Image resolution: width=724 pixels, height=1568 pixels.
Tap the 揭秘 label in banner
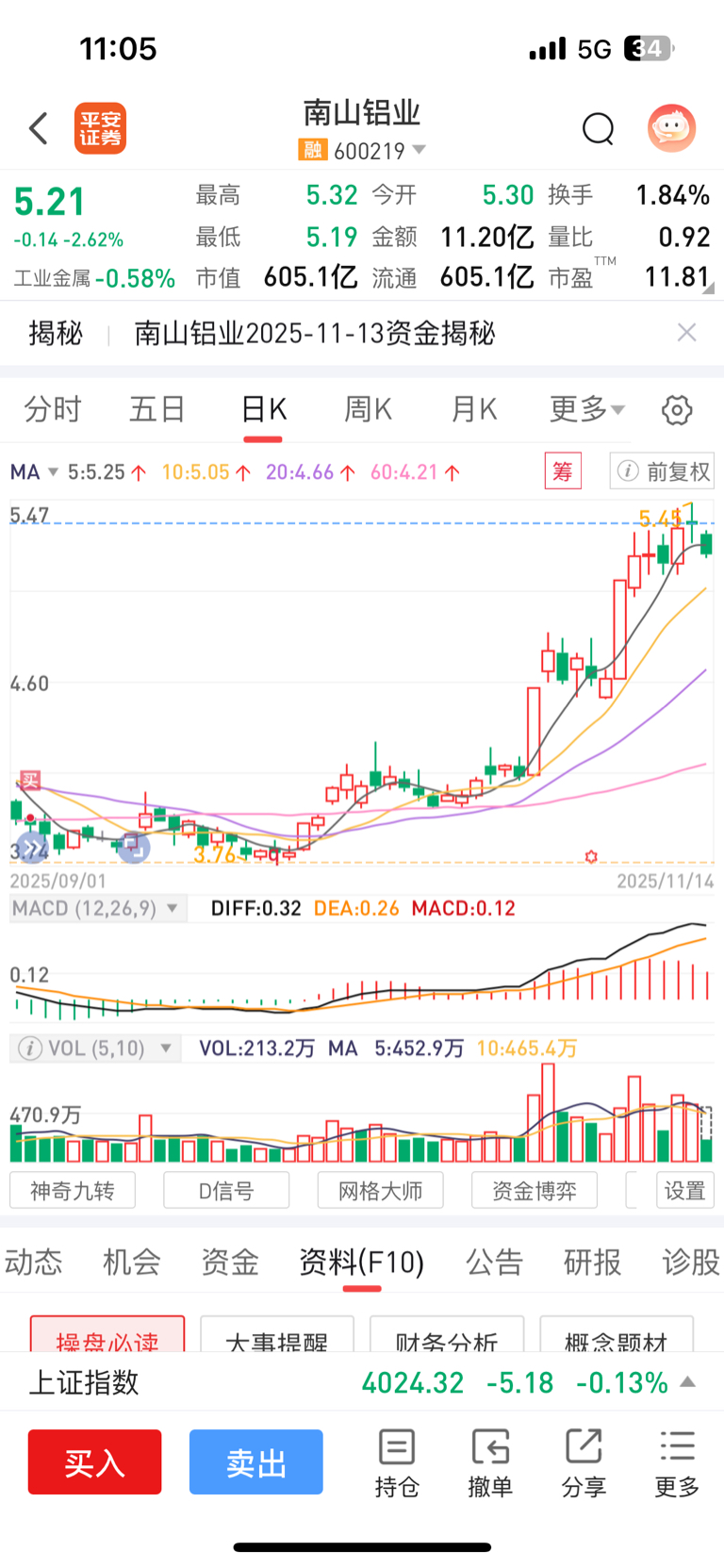tap(56, 333)
